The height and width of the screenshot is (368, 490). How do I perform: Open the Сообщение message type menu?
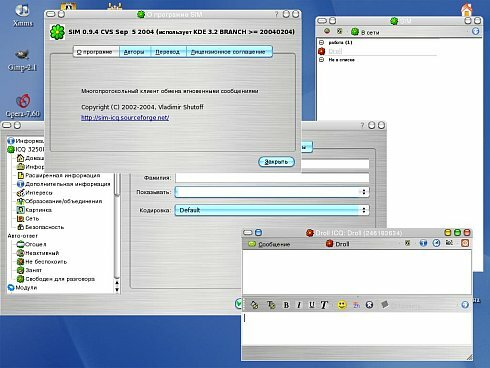pyautogui.click(x=269, y=244)
